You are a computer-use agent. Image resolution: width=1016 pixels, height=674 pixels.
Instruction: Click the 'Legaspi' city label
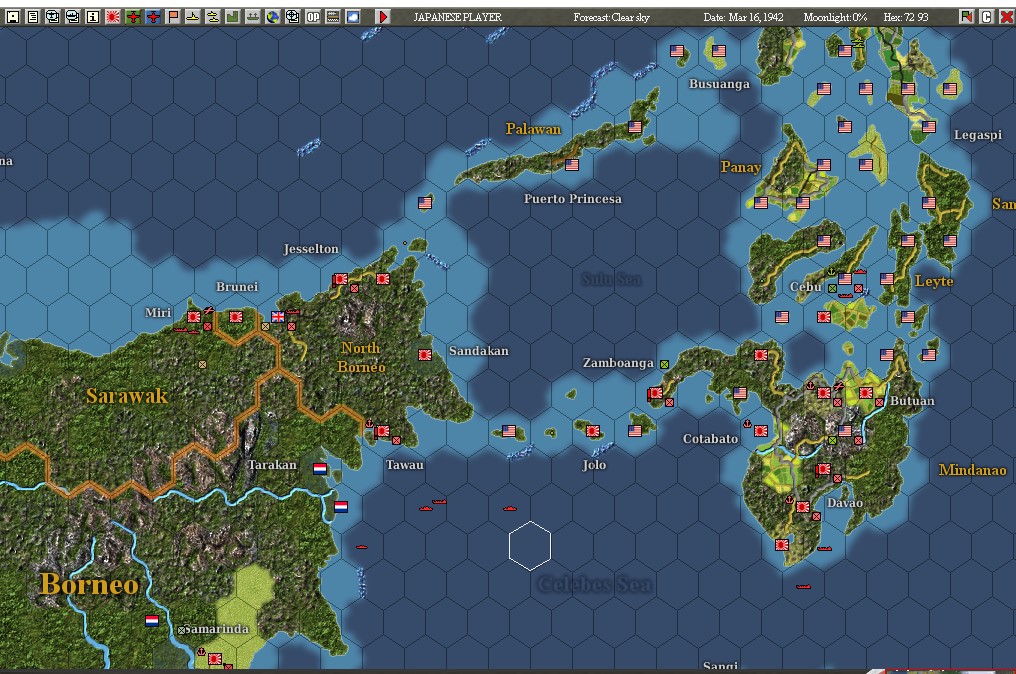(x=978, y=135)
